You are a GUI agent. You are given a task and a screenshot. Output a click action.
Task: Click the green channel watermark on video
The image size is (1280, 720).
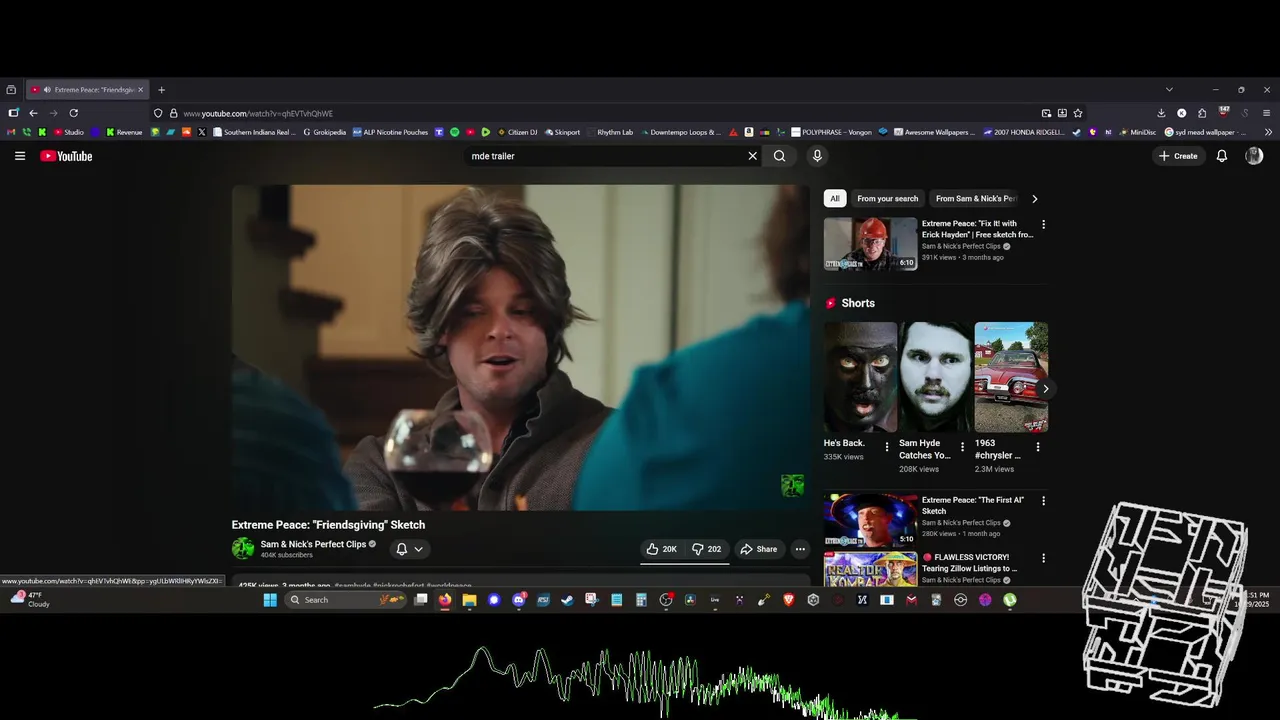coord(792,486)
